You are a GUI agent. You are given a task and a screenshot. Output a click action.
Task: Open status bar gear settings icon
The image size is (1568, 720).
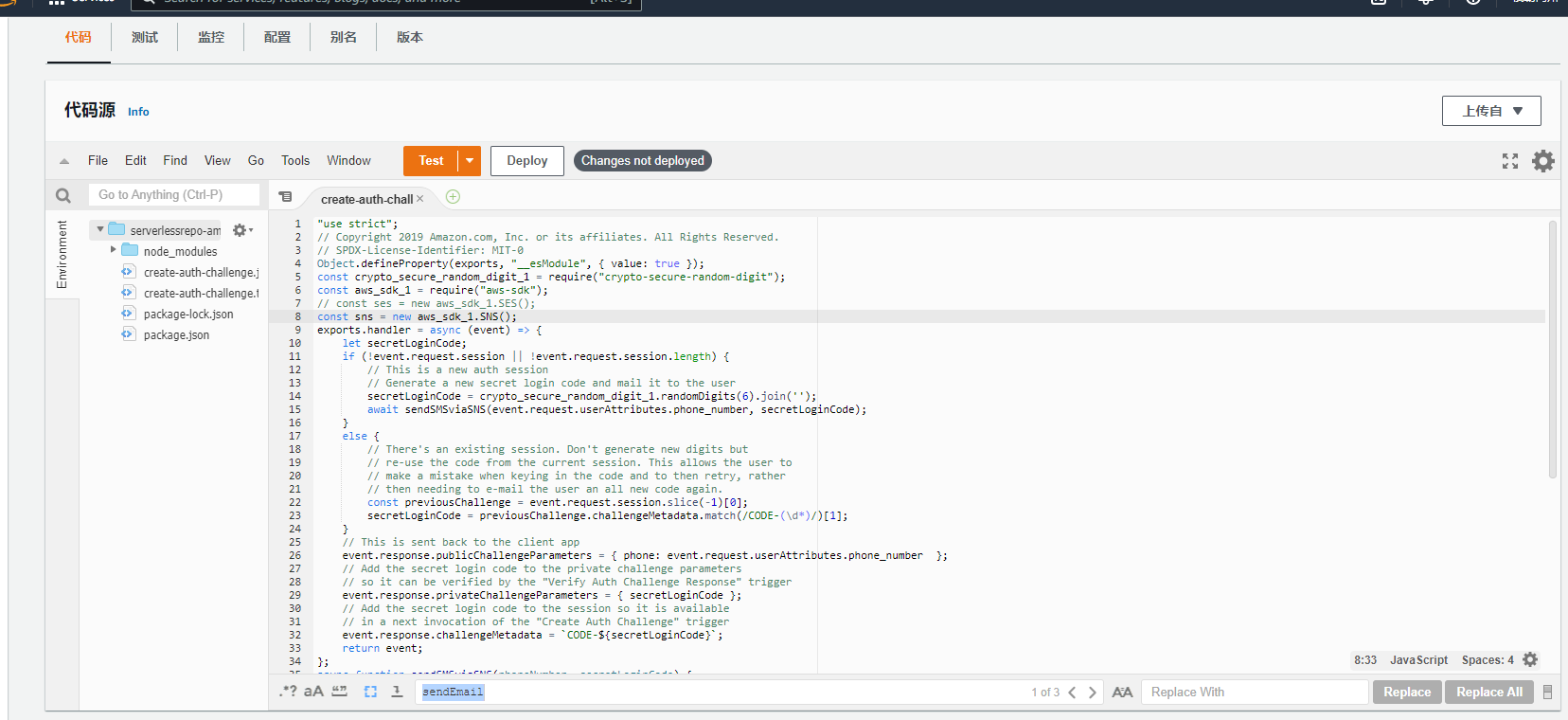point(1530,659)
